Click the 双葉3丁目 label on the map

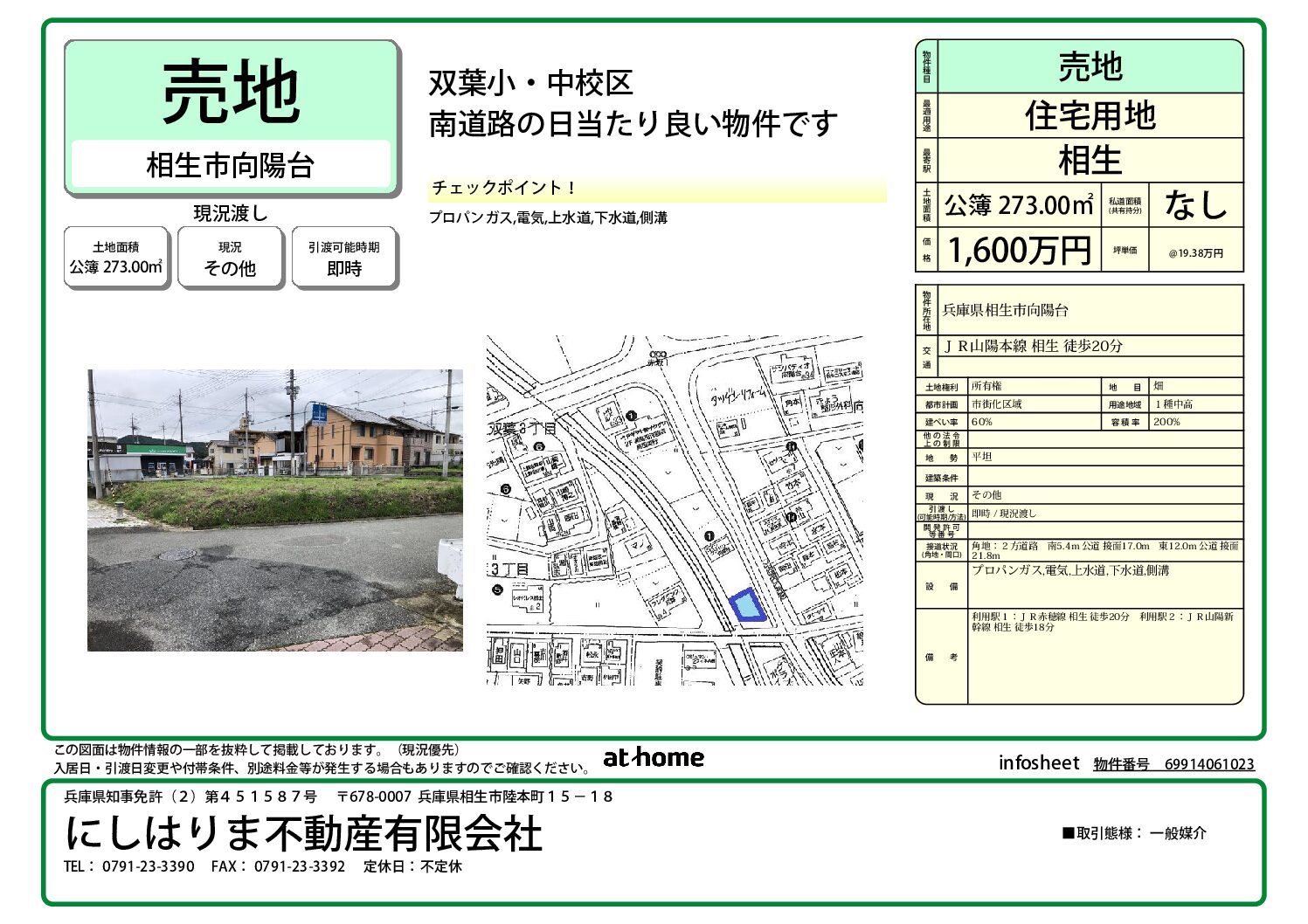pos(523,429)
